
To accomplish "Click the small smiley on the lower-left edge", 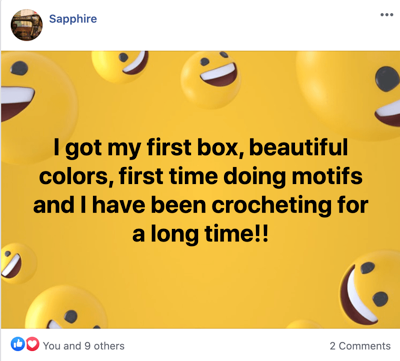I will [17, 263].
